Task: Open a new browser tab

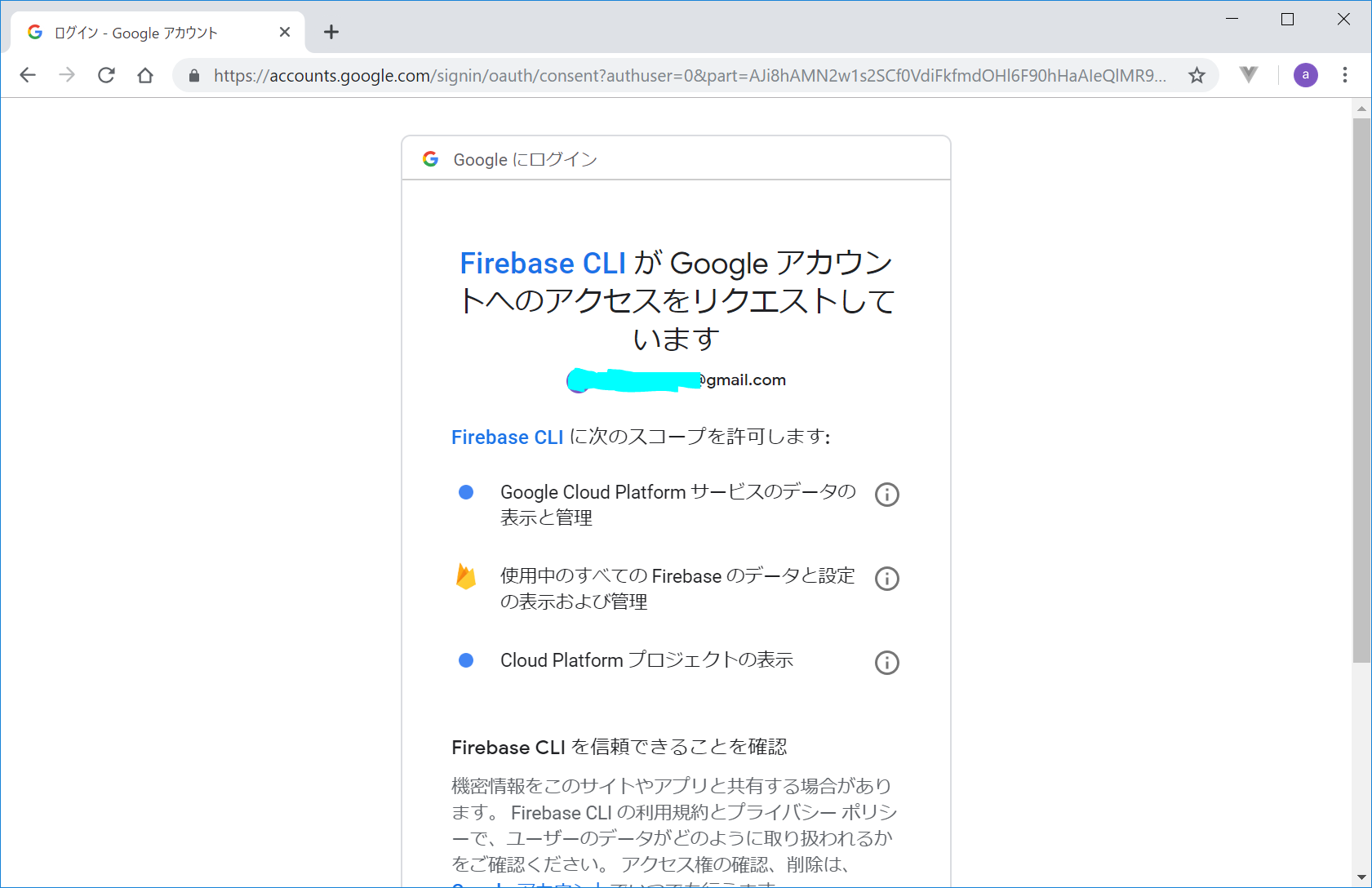Action: coord(331,33)
